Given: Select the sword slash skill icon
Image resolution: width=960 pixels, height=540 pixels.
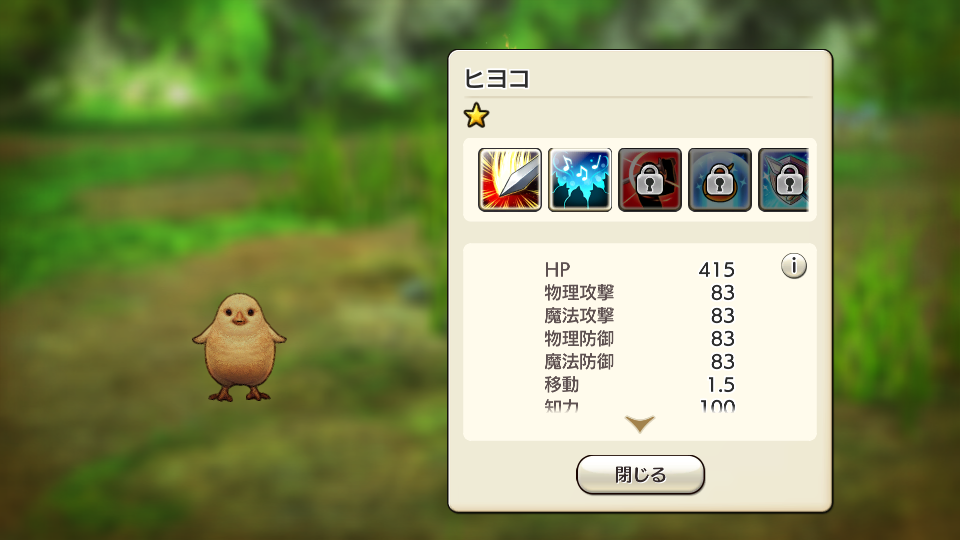Looking at the screenshot, I should pyautogui.click(x=509, y=179).
